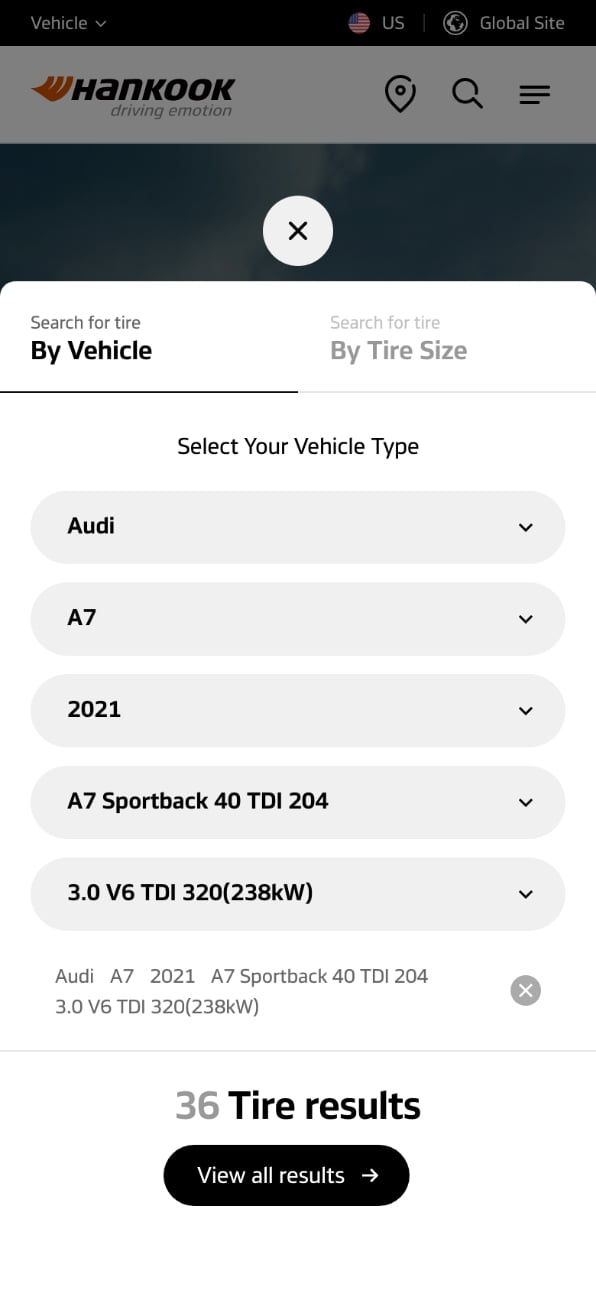Click the US flag icon

pyautogui.click(x=359, y=23)
